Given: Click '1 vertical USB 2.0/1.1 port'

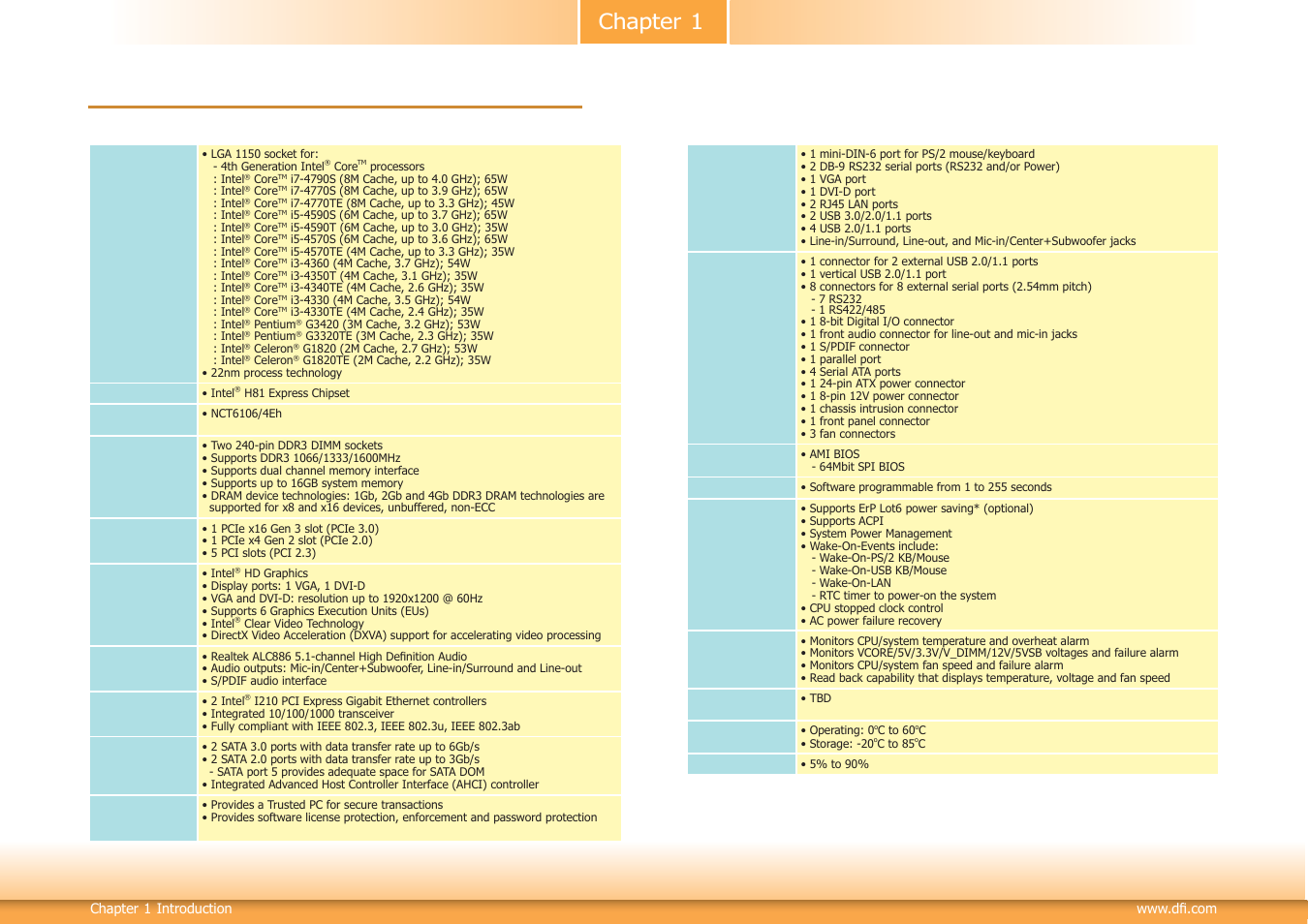Looking at the screenshot, I should click(873, 274).
